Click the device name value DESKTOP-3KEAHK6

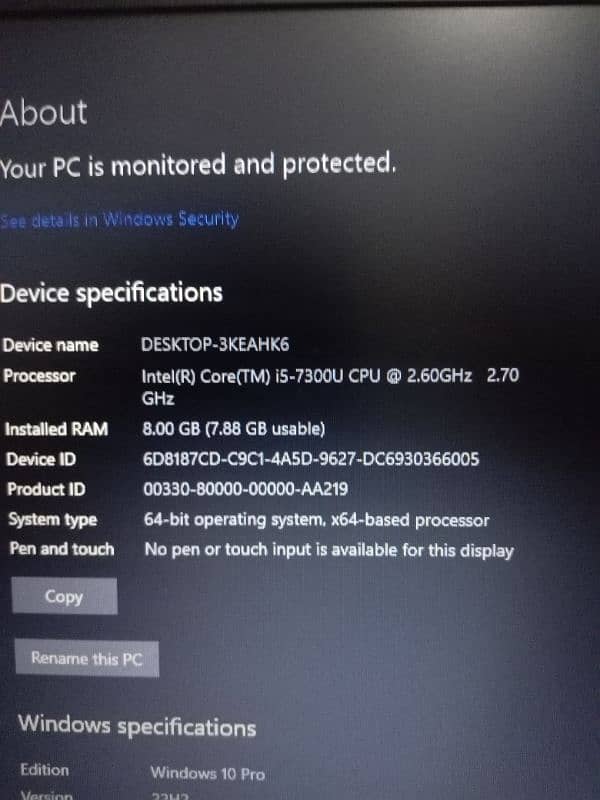pos(215,345)
